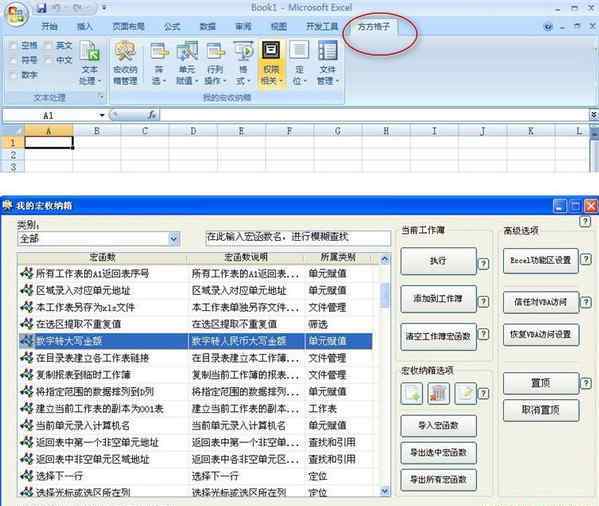The width and height of the screenshot is (599, 506).
Task: Click the macro name search input field
Action: pos(298,237)
